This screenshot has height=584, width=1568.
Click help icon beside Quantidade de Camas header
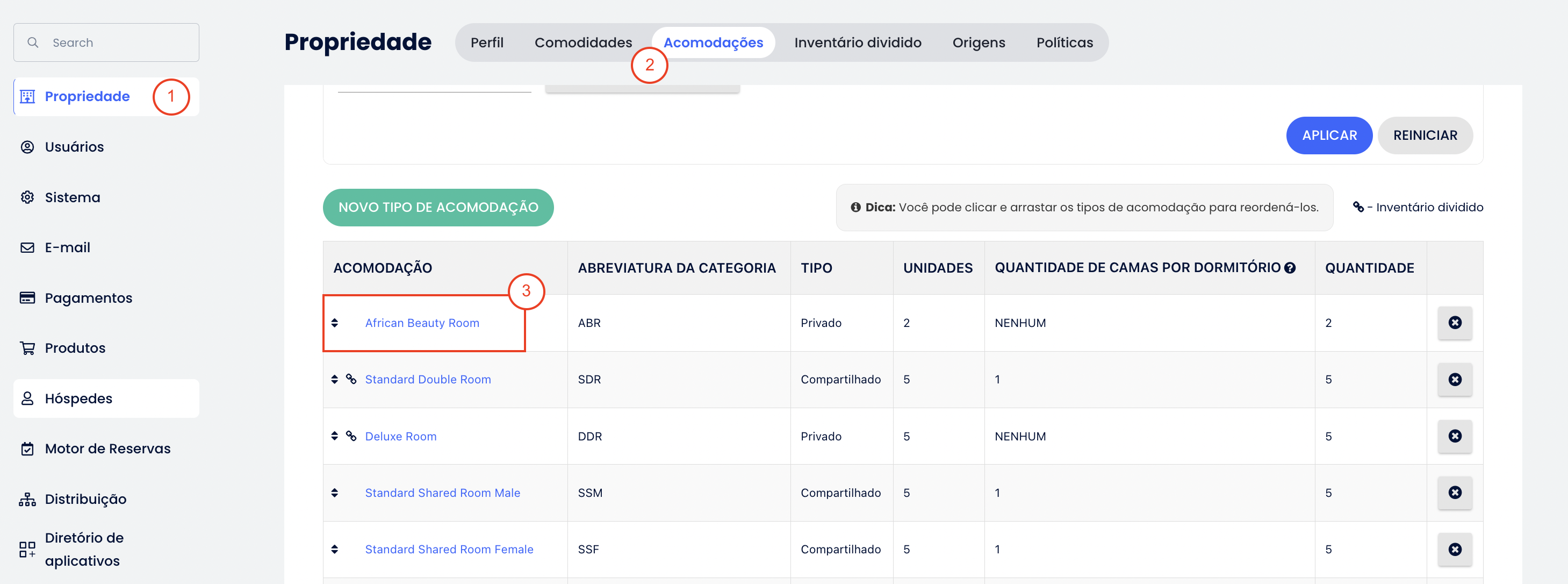point(1290,268)
